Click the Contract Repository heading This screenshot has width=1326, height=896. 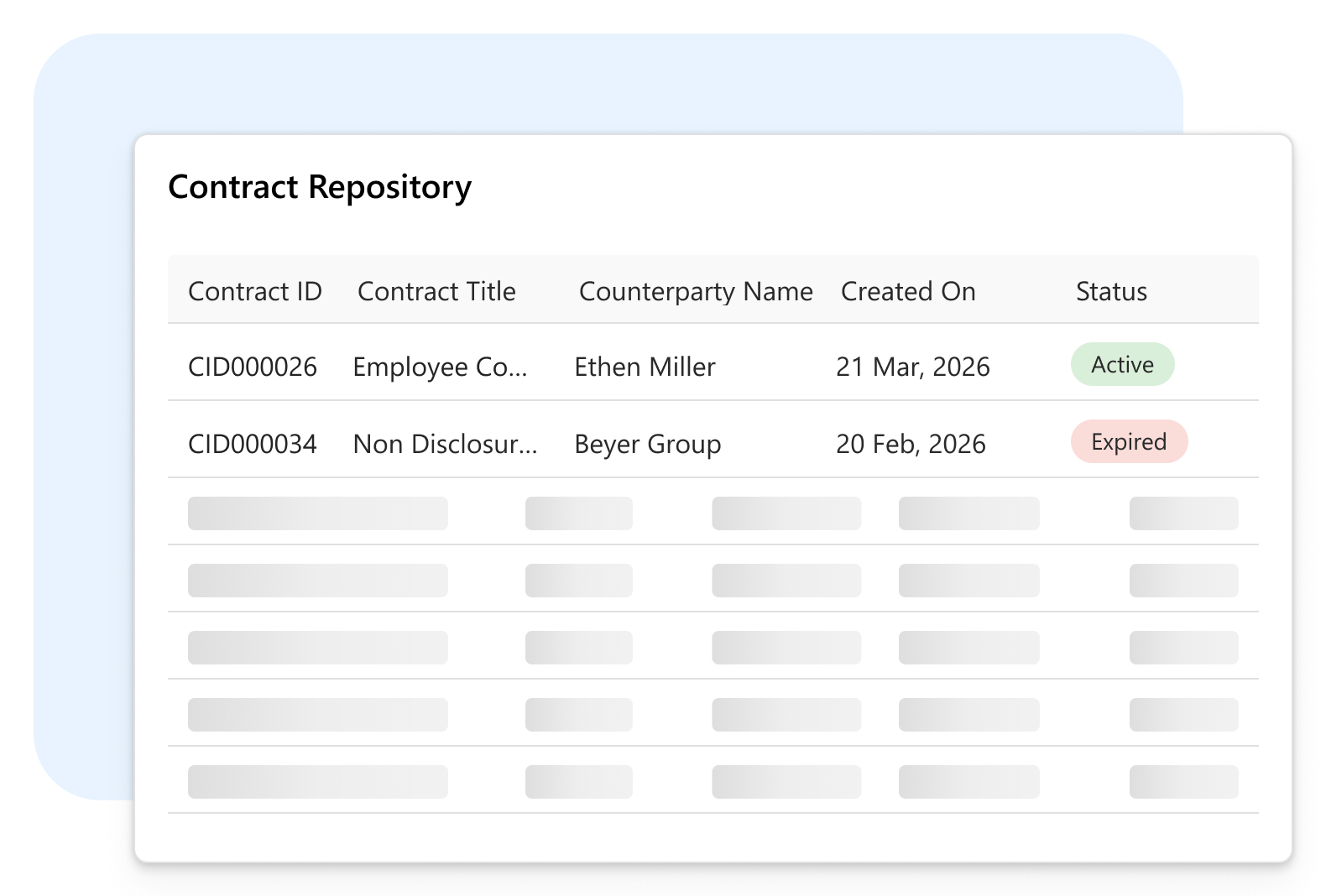pyautogui.click(x=320, y=187)
